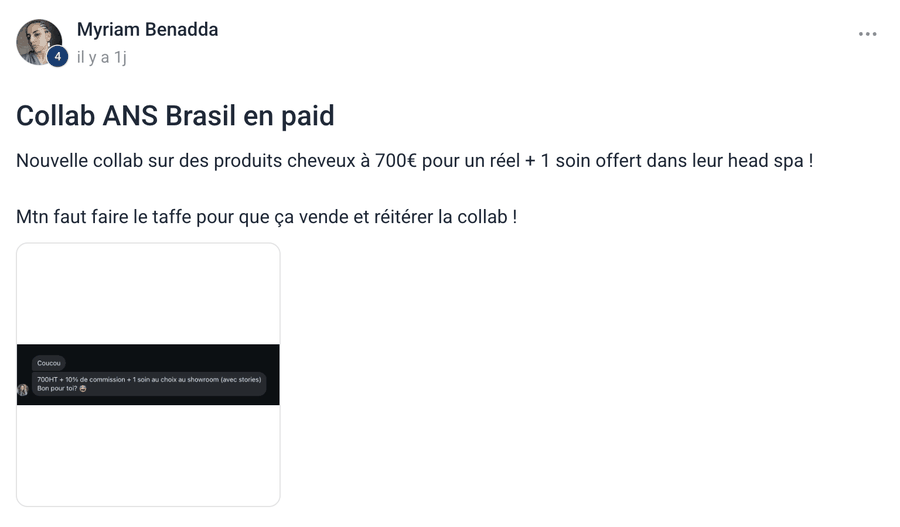
Task: Open the three-dot post options menu
Action: coord(867,34)
